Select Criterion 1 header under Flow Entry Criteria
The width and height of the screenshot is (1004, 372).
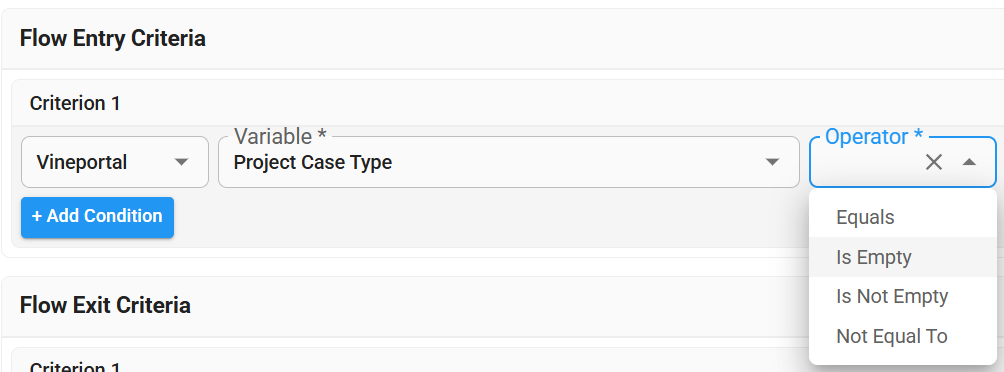tap(75, 103)
